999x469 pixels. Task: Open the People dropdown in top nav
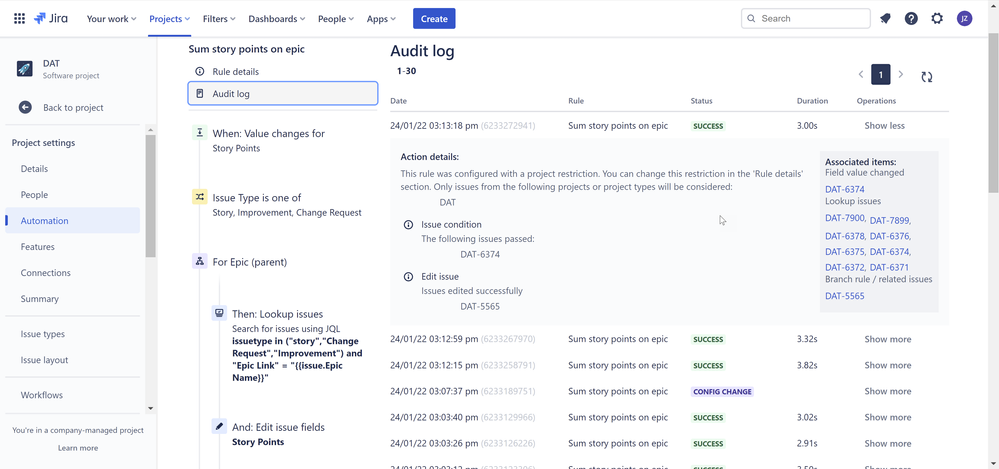pos(336,18)
